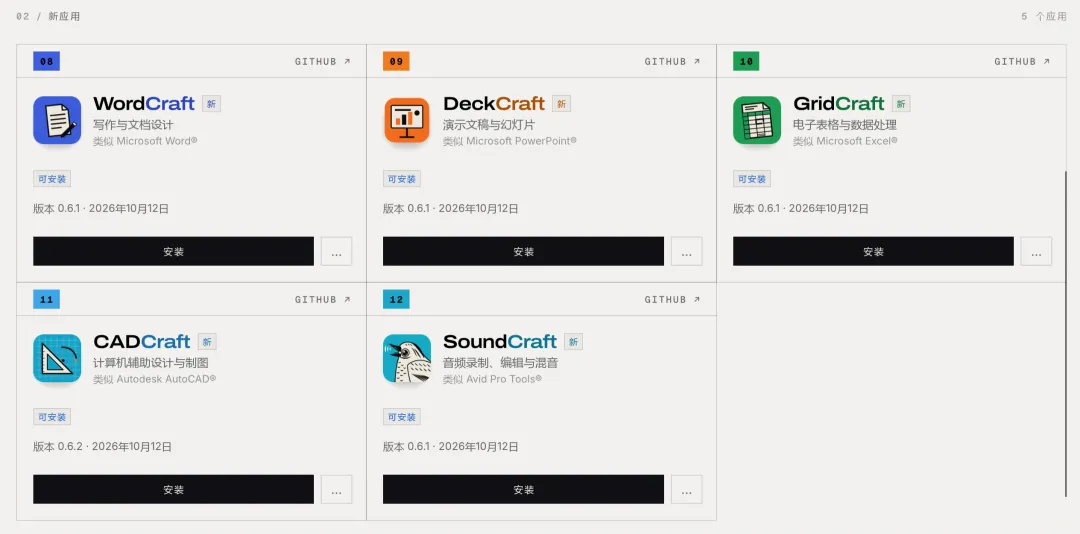The image size is (1080, 534).
Task: Install DeckCraft with the 安装 button
Action: pos(523,251)
